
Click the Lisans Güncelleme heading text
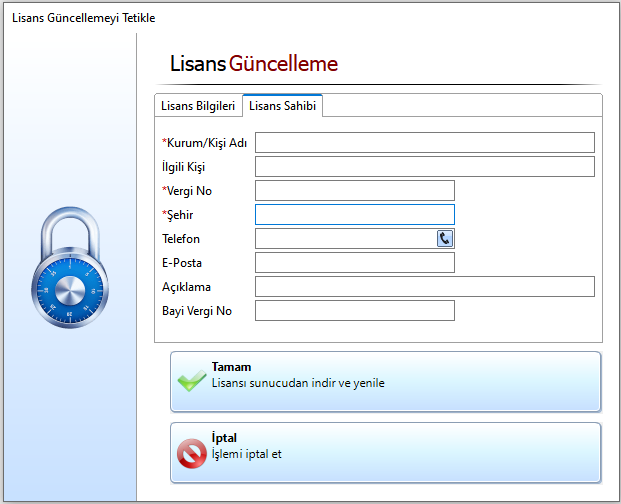(254, 64)
